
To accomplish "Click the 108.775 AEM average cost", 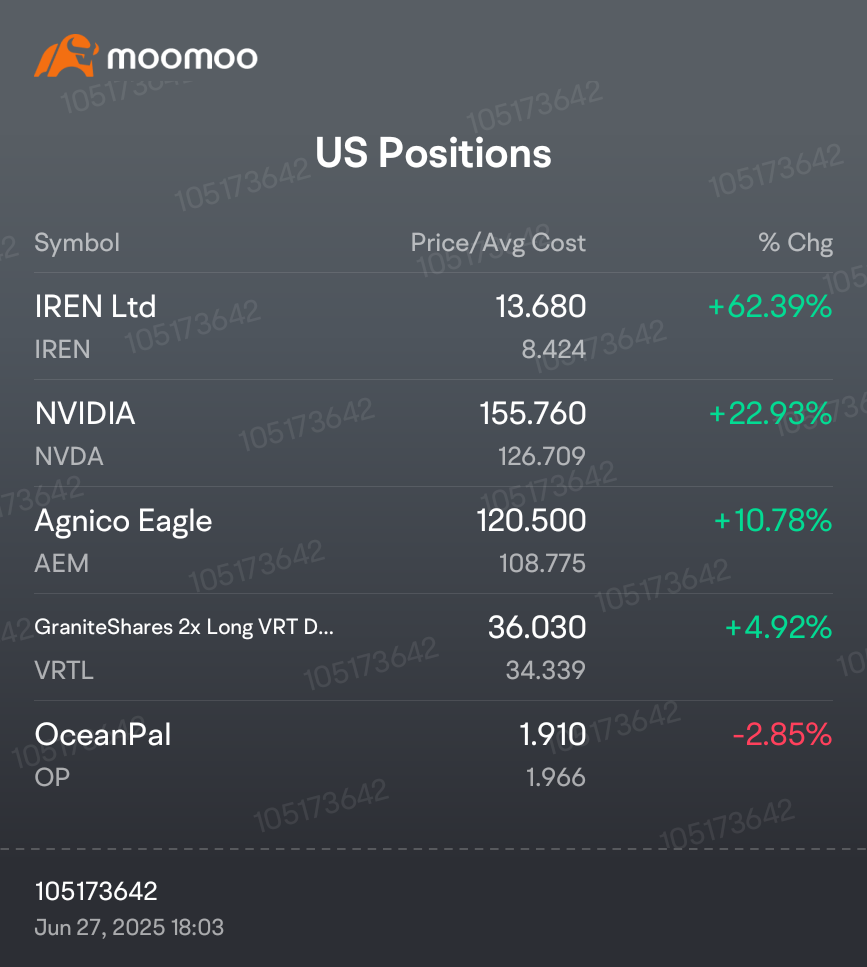I will 542,563.
